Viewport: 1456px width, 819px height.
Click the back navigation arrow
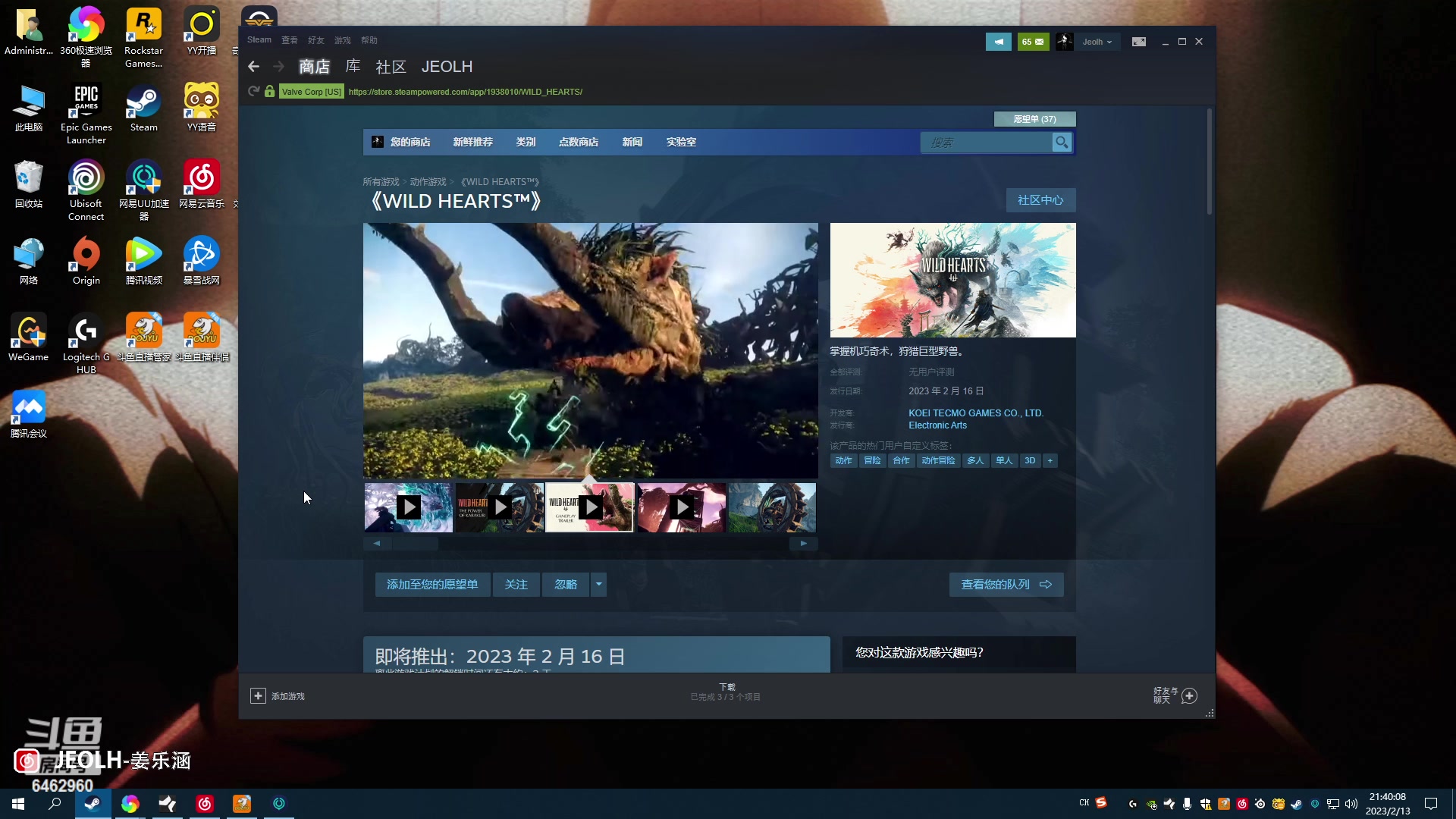pyautogui.click(x=253, y=67)
